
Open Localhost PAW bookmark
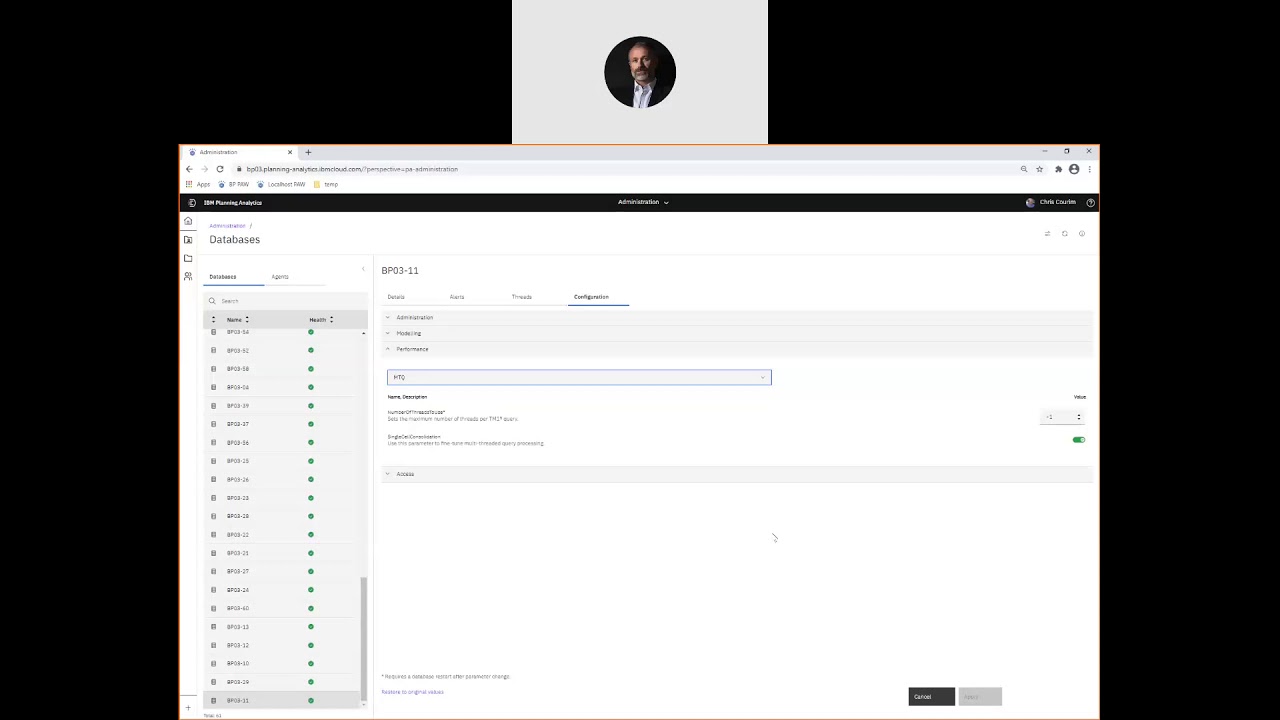[281, 184]
